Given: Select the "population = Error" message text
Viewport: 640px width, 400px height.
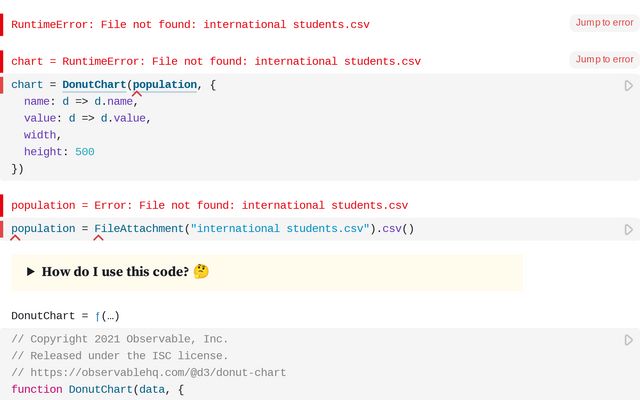Looking at the screenshot, I should click(210, 205).
